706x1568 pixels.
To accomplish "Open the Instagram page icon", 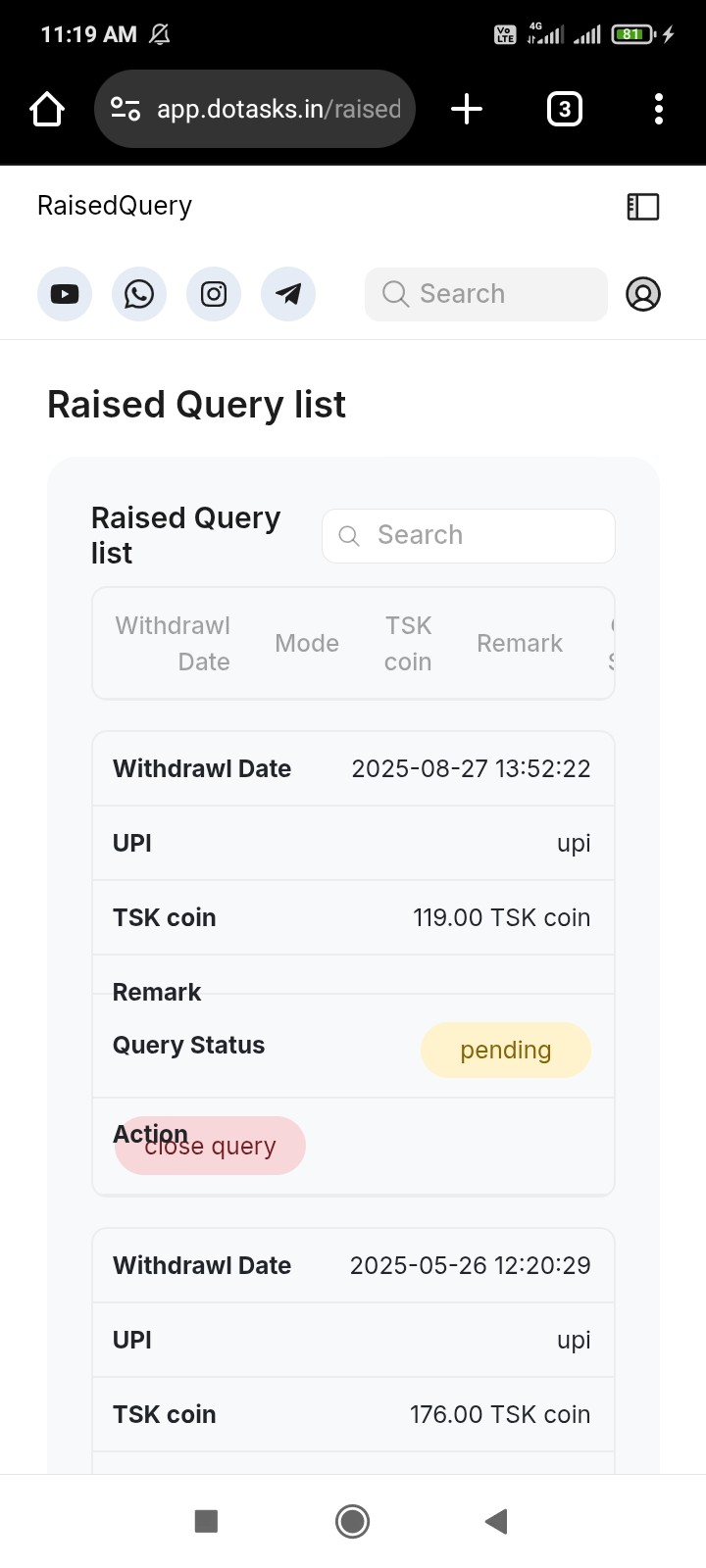I will point(214,294).
